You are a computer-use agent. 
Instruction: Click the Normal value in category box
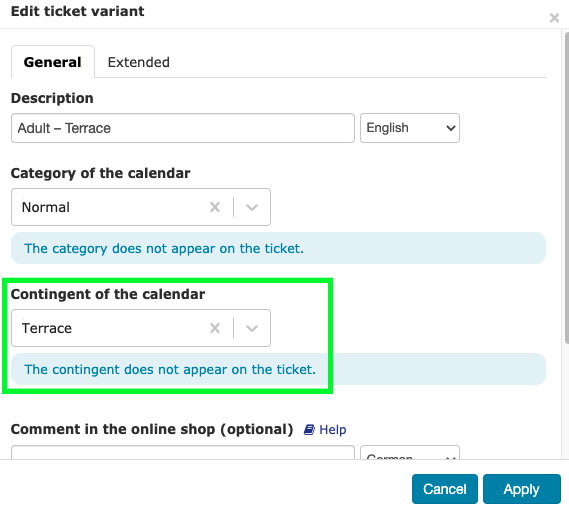46,207
